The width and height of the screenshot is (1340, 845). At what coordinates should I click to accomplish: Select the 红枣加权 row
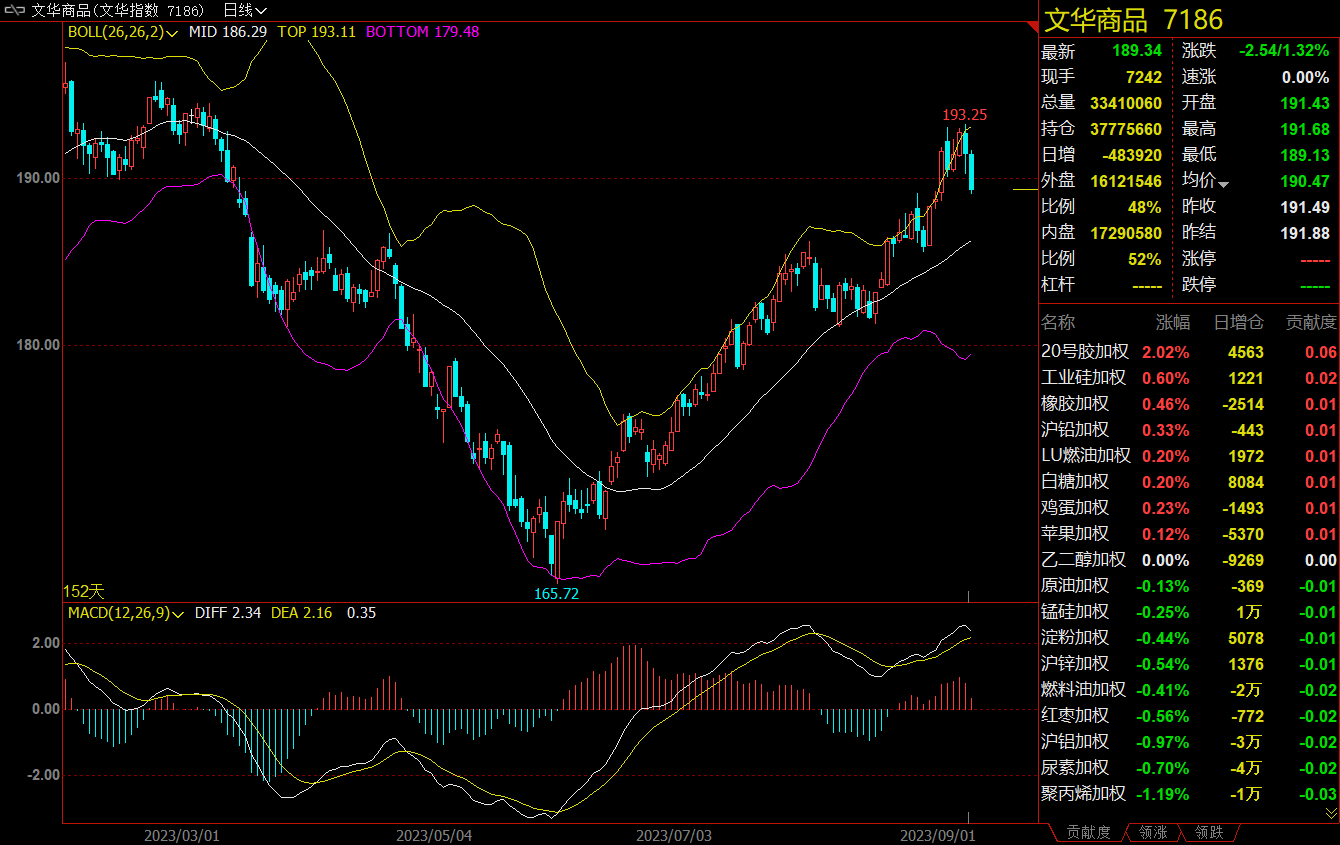point(1189,716)
